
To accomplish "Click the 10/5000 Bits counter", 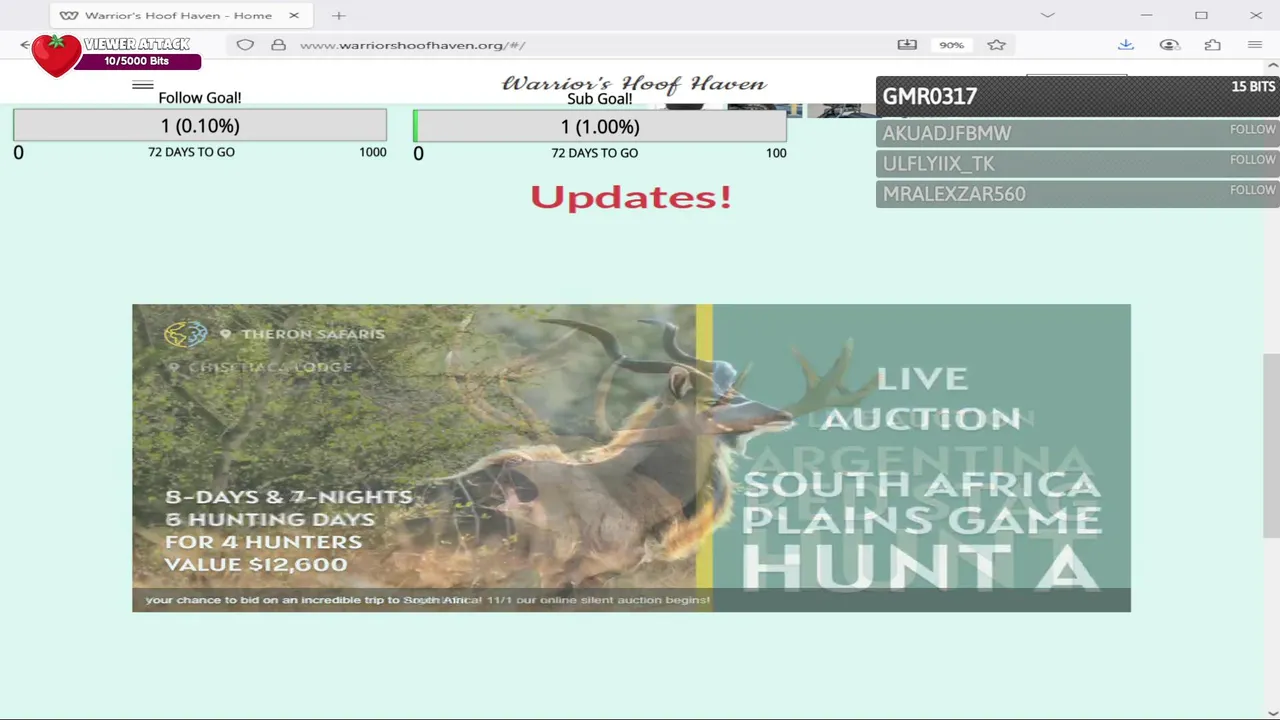I will (x=137, y=61).
